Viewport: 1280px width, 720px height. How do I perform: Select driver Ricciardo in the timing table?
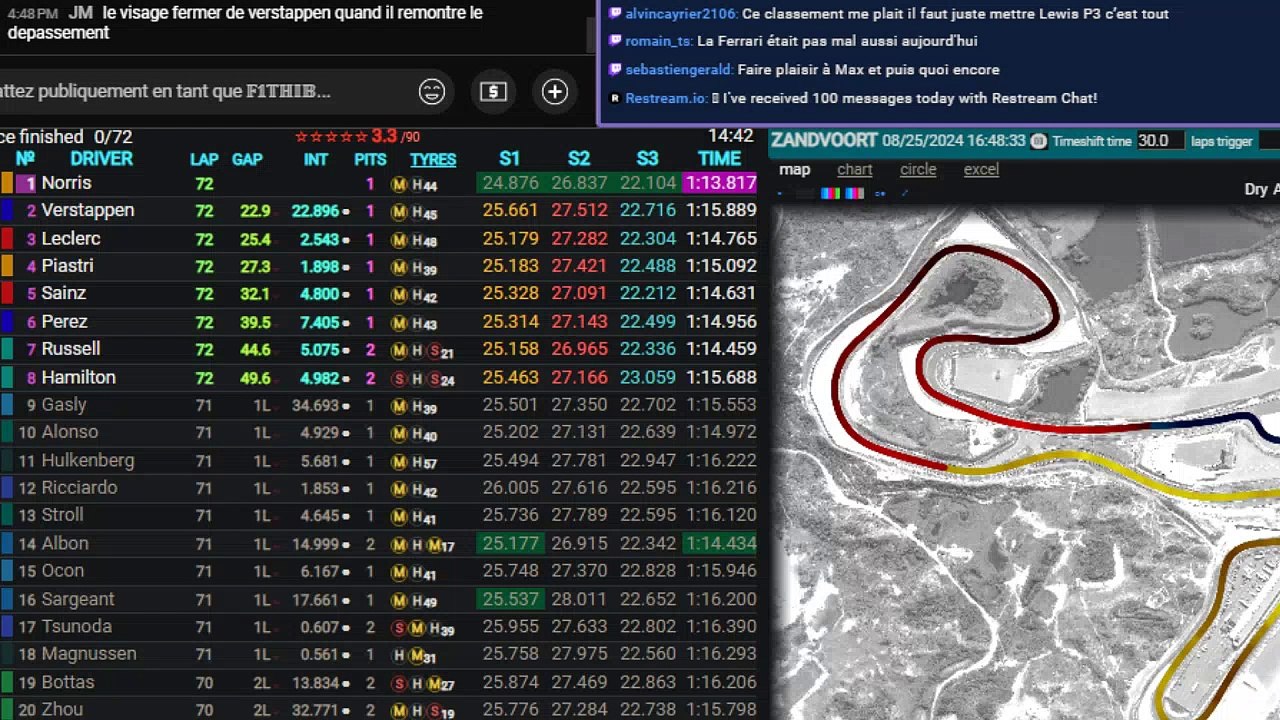(79, 487)
